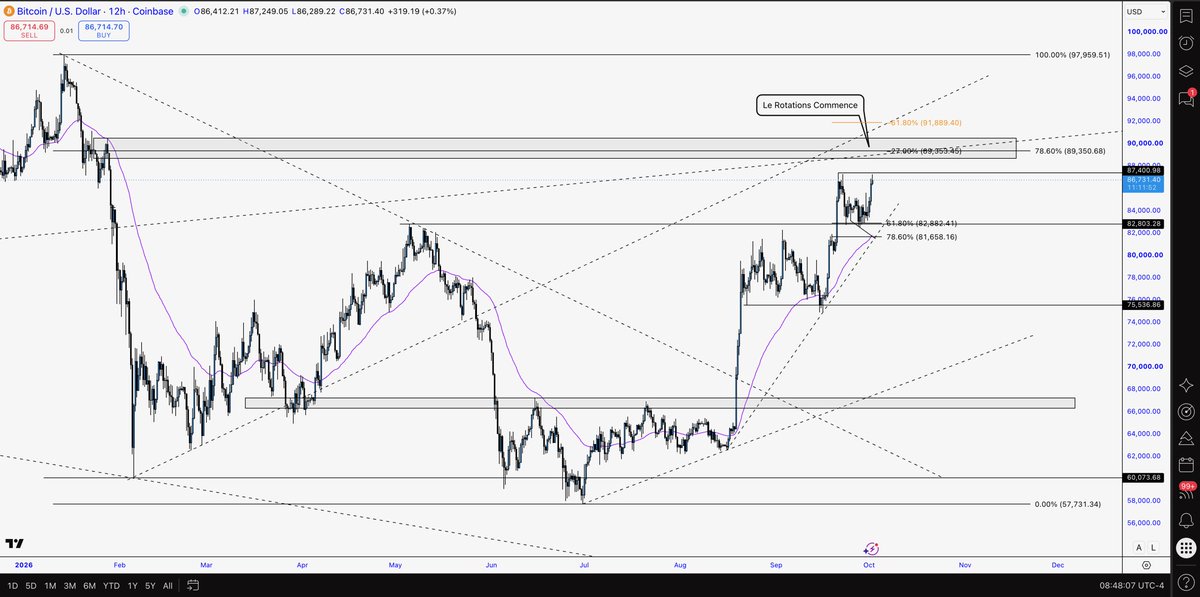
Task: Select the 5Y time range
Action: pos(150,585)
